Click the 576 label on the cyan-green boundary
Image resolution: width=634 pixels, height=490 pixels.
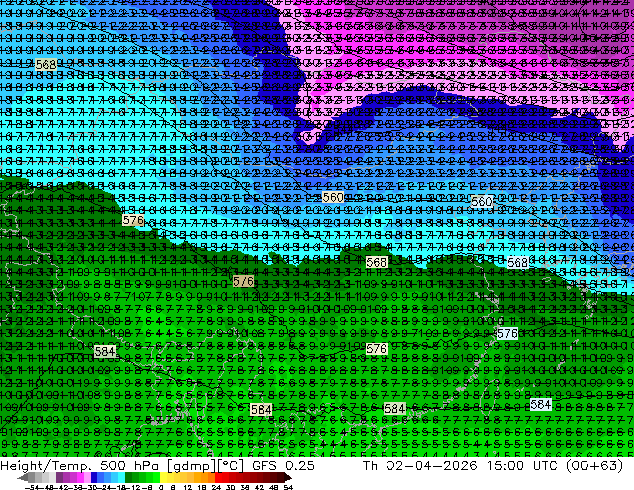coord(133,220)
